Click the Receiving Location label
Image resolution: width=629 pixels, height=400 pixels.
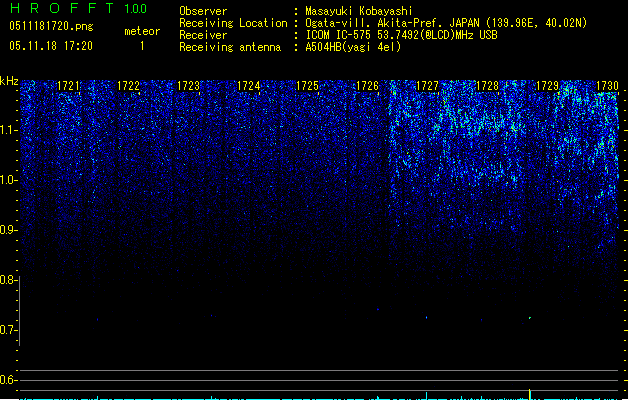[x=233, y=23]
